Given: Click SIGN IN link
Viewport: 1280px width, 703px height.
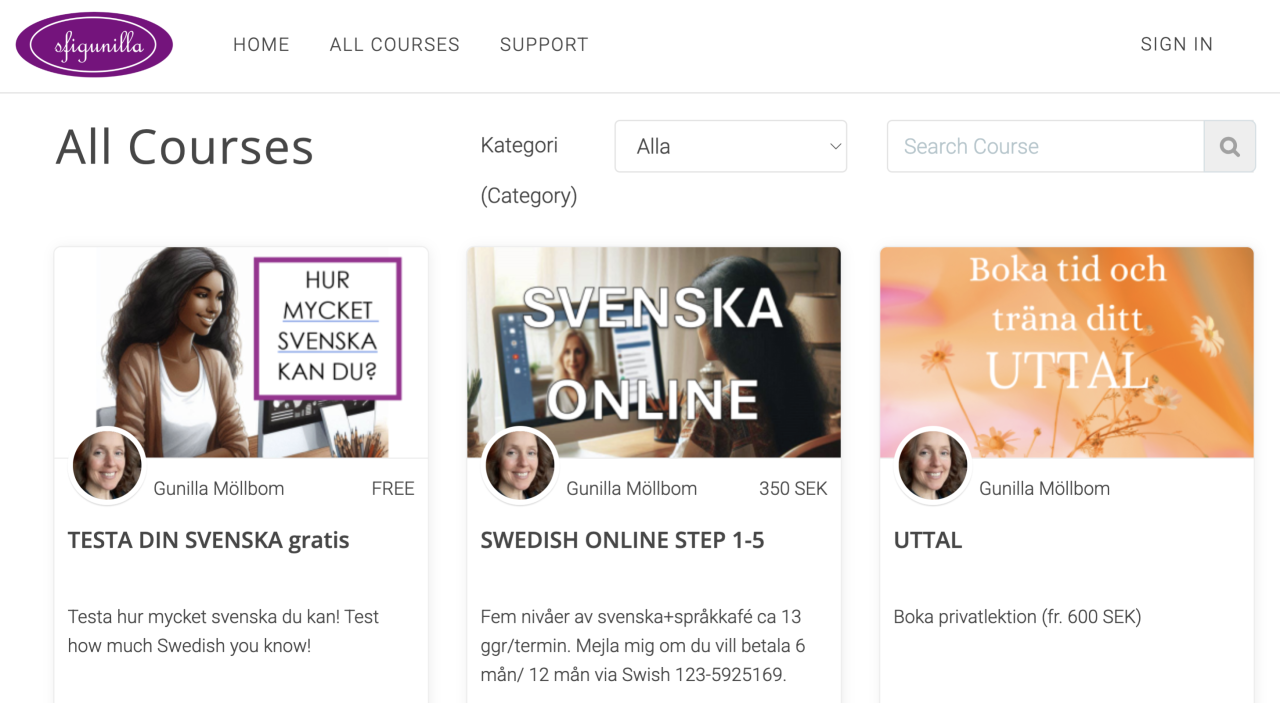Looking at the screenshot, I should point(1176,45).
